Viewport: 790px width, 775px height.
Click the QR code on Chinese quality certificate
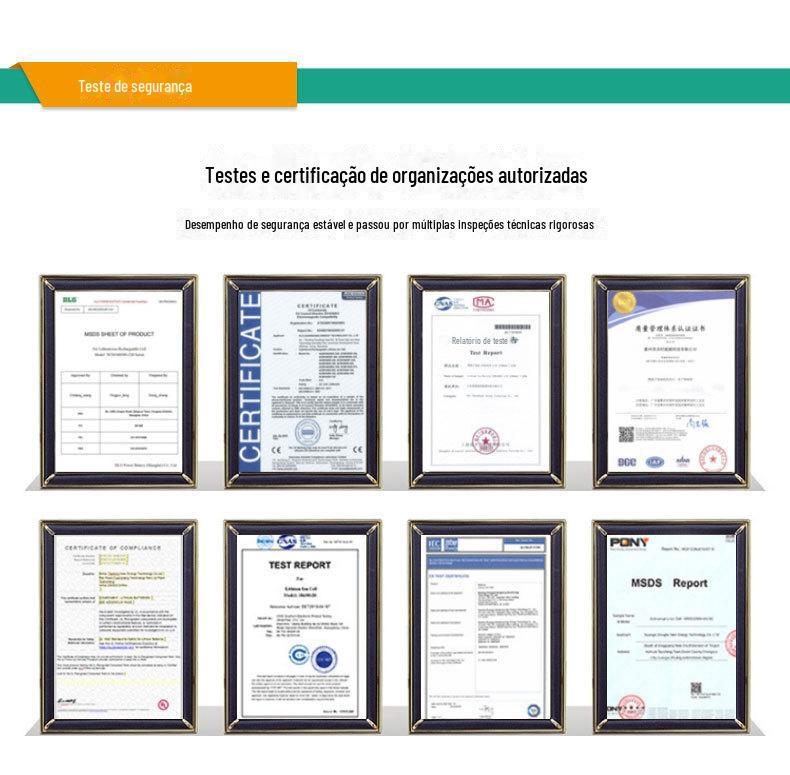tap(626, 435)
